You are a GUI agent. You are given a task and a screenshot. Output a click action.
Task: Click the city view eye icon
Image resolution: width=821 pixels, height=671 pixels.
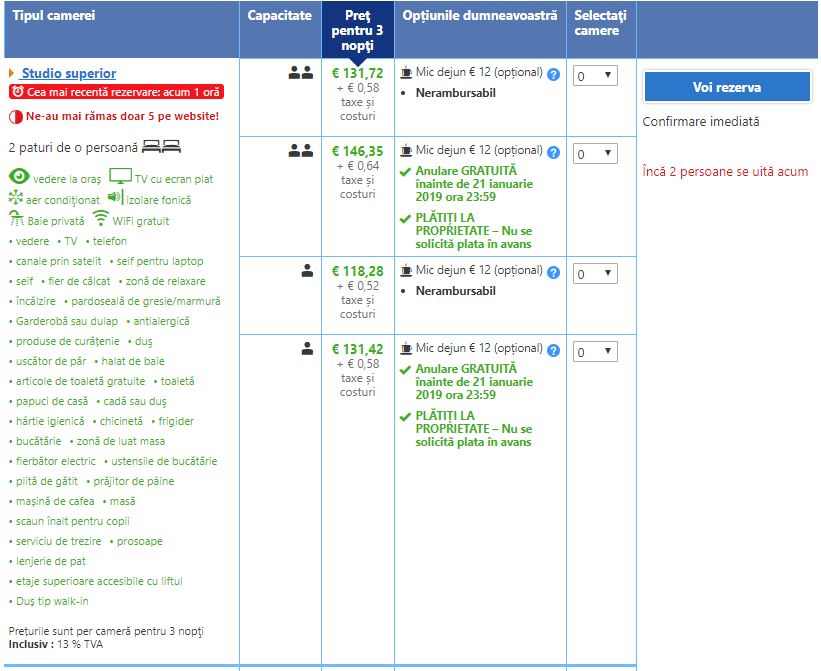click(19, 178)
